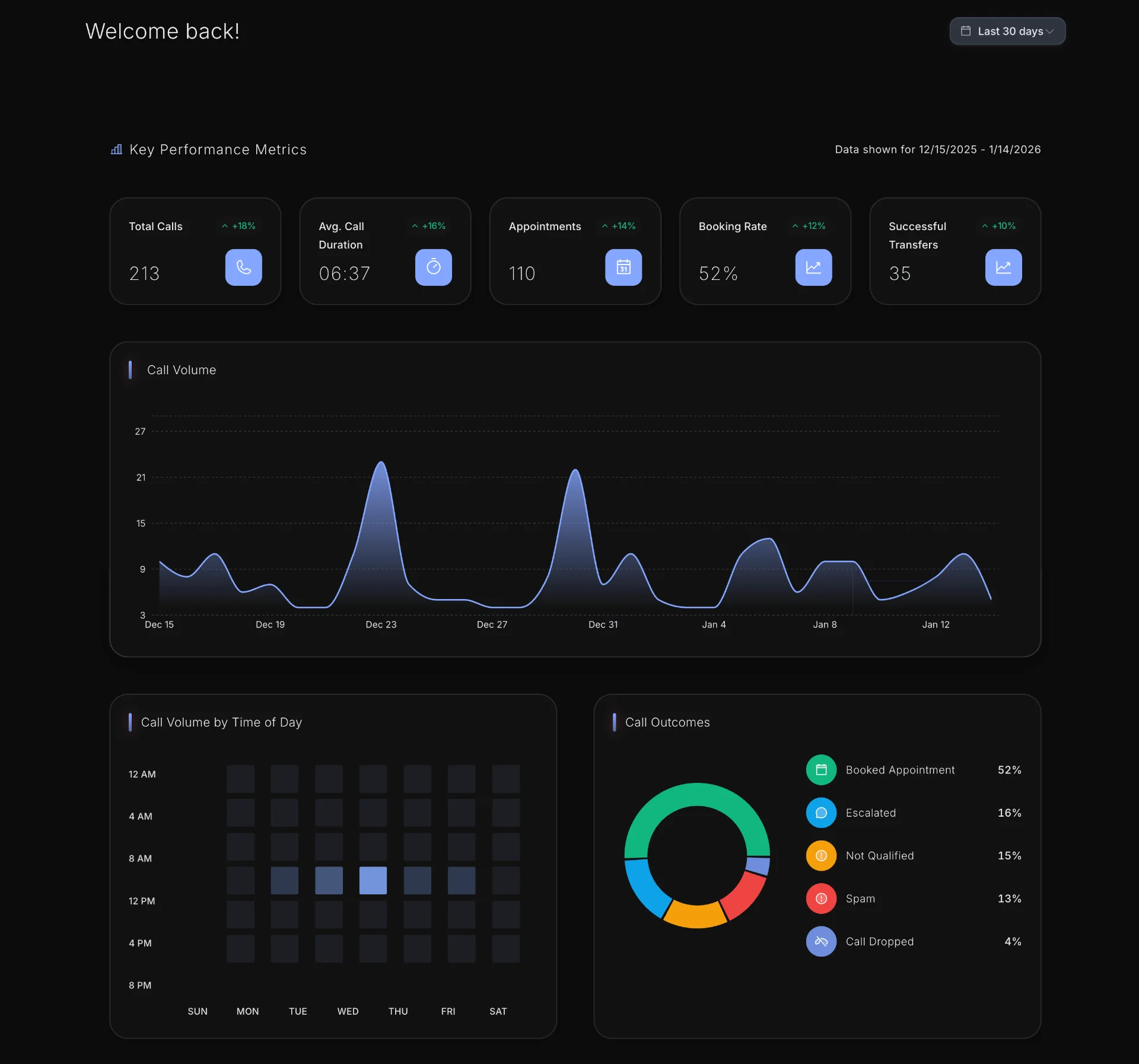Open the Last 30 days date range selector
This screenshot has height=1064, width=1139.
[x=1007, y=31]
